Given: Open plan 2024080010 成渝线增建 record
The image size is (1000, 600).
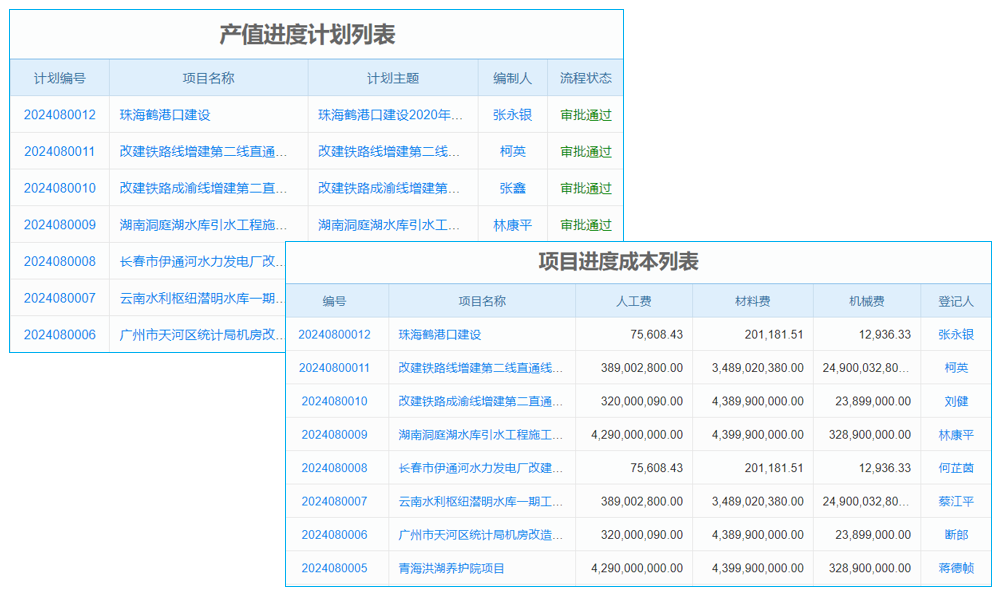Looking at the screenshot, I should coord(60,188).
